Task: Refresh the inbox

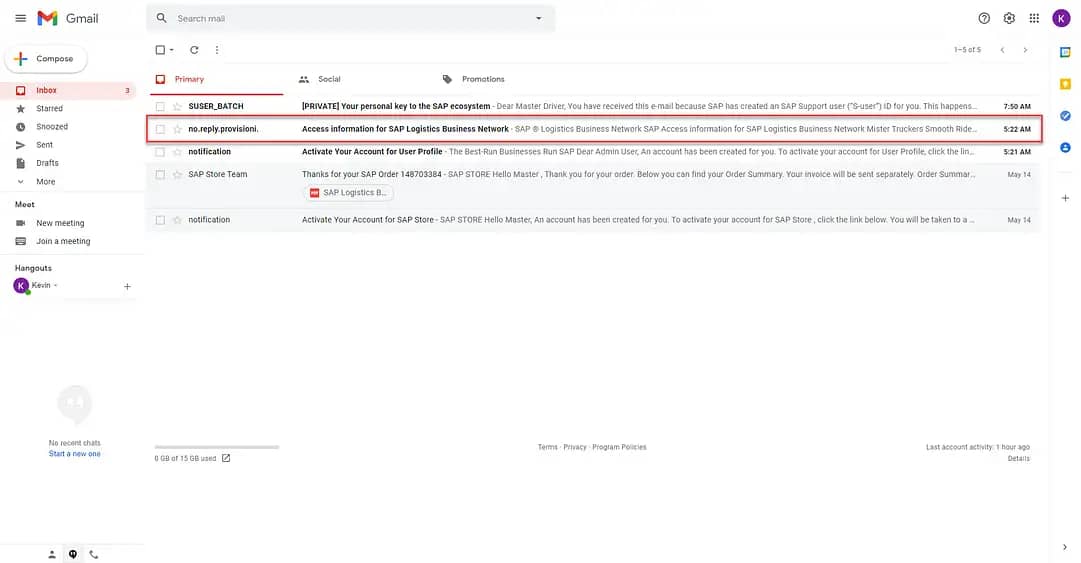Action: pyautogui.click(x=194, y=50)
